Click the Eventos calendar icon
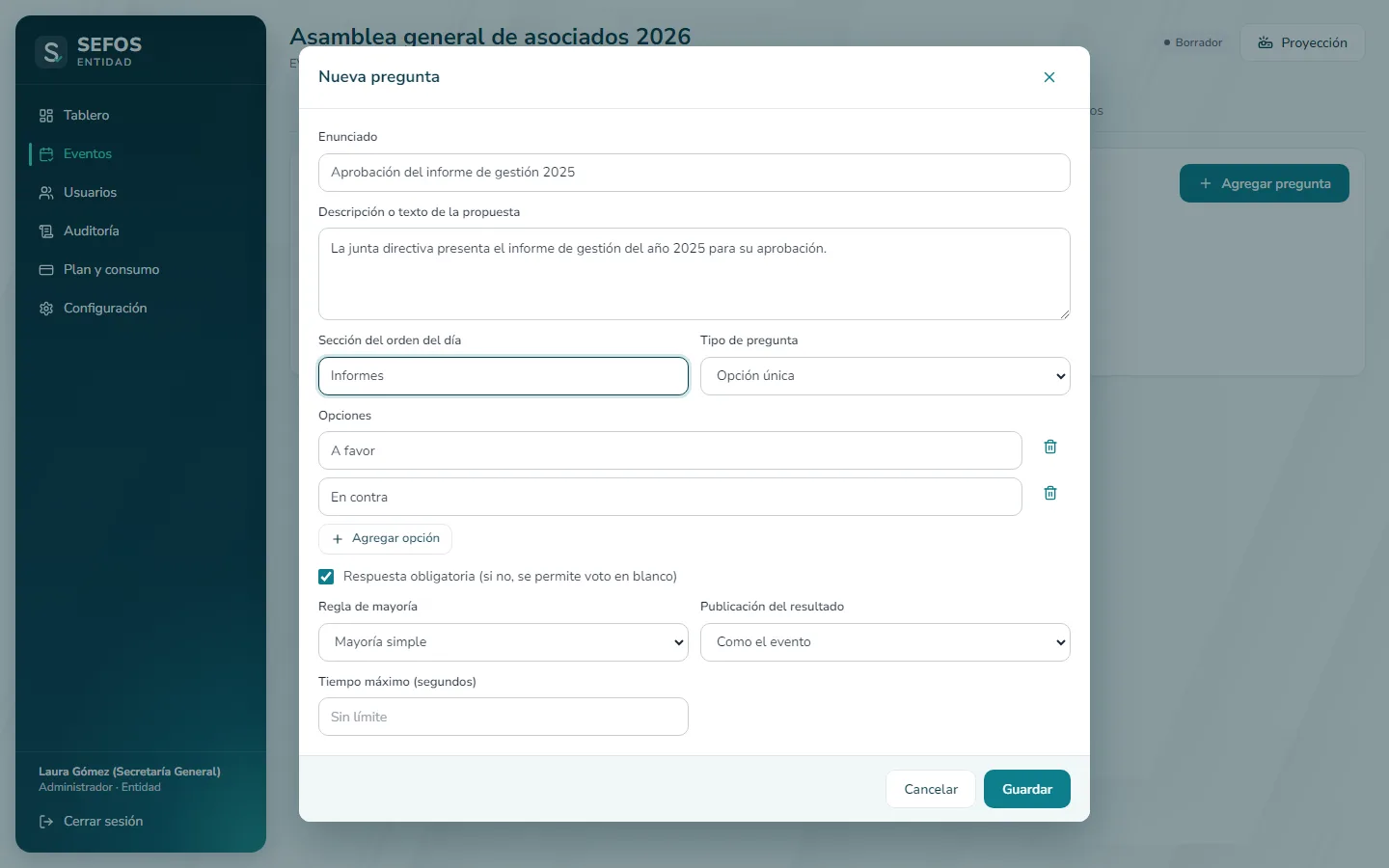The image size is (1389, 868). (46, 154)
